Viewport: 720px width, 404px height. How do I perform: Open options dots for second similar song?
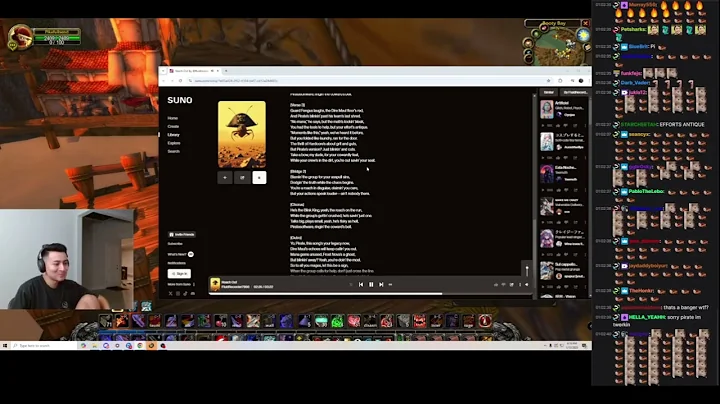click(x=585, y=157)
